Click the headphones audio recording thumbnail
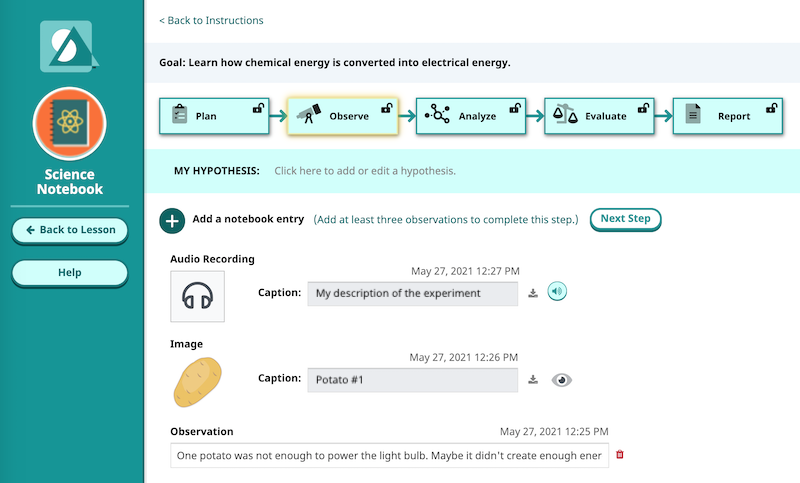Screen dimensions: 800x483 [198, 295]
